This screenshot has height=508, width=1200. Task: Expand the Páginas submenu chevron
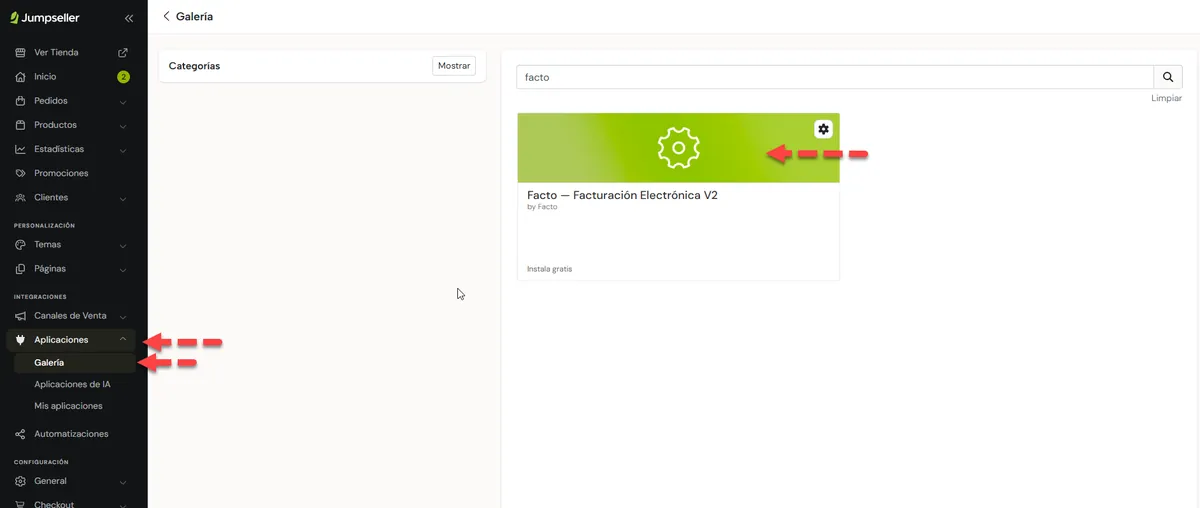click(123, 269)
